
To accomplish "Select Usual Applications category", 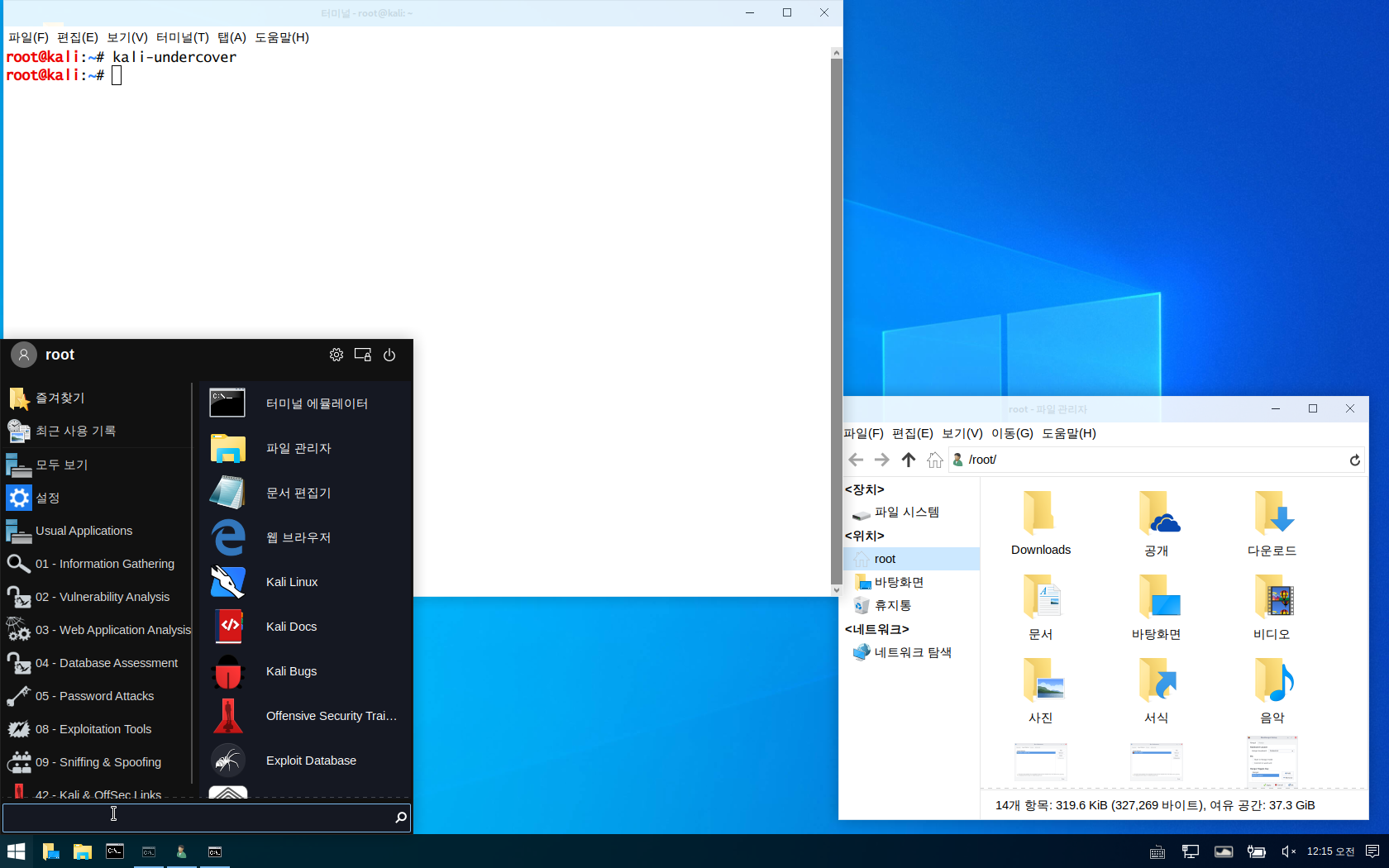I will 97,531.
